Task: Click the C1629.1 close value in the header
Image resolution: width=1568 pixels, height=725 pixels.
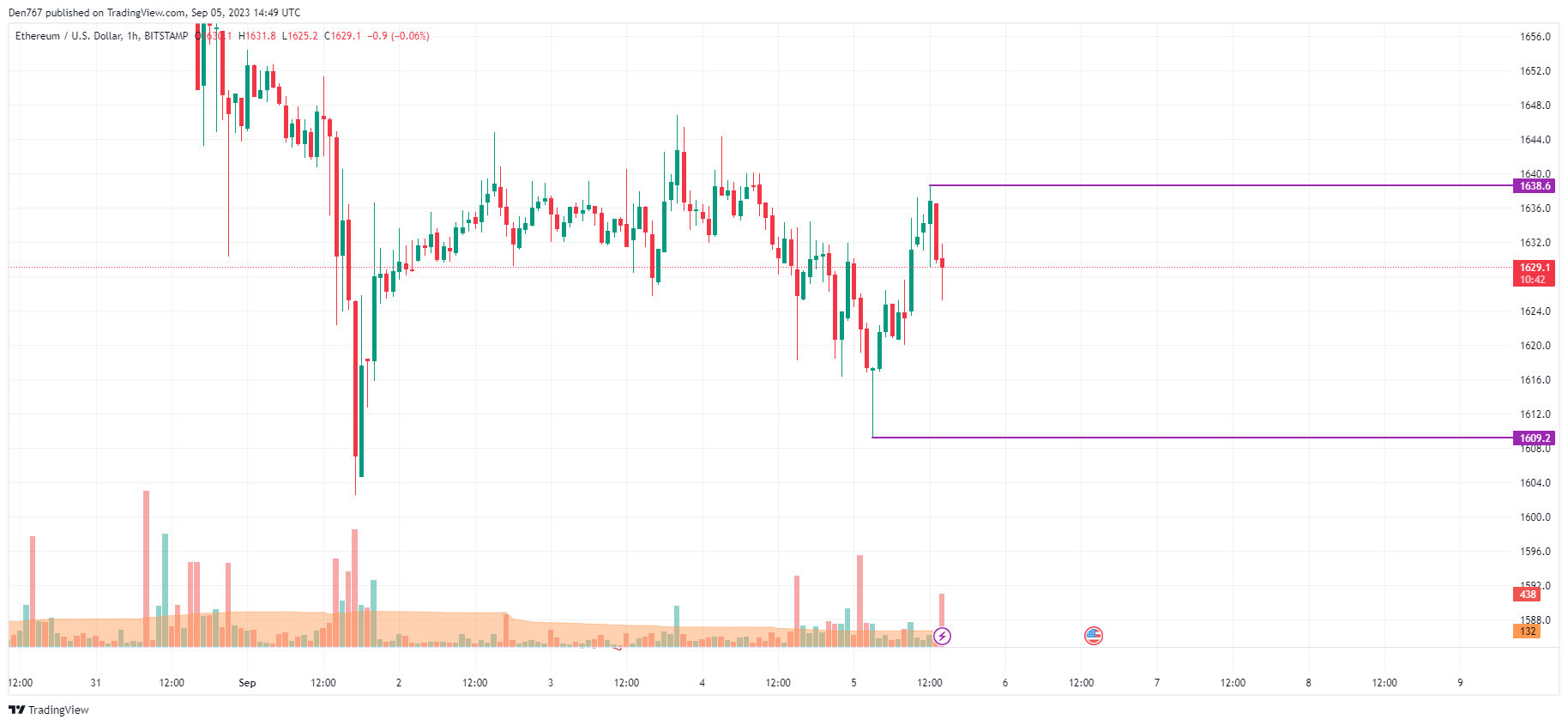Action: pyautogui.click(x=342, y=36)
